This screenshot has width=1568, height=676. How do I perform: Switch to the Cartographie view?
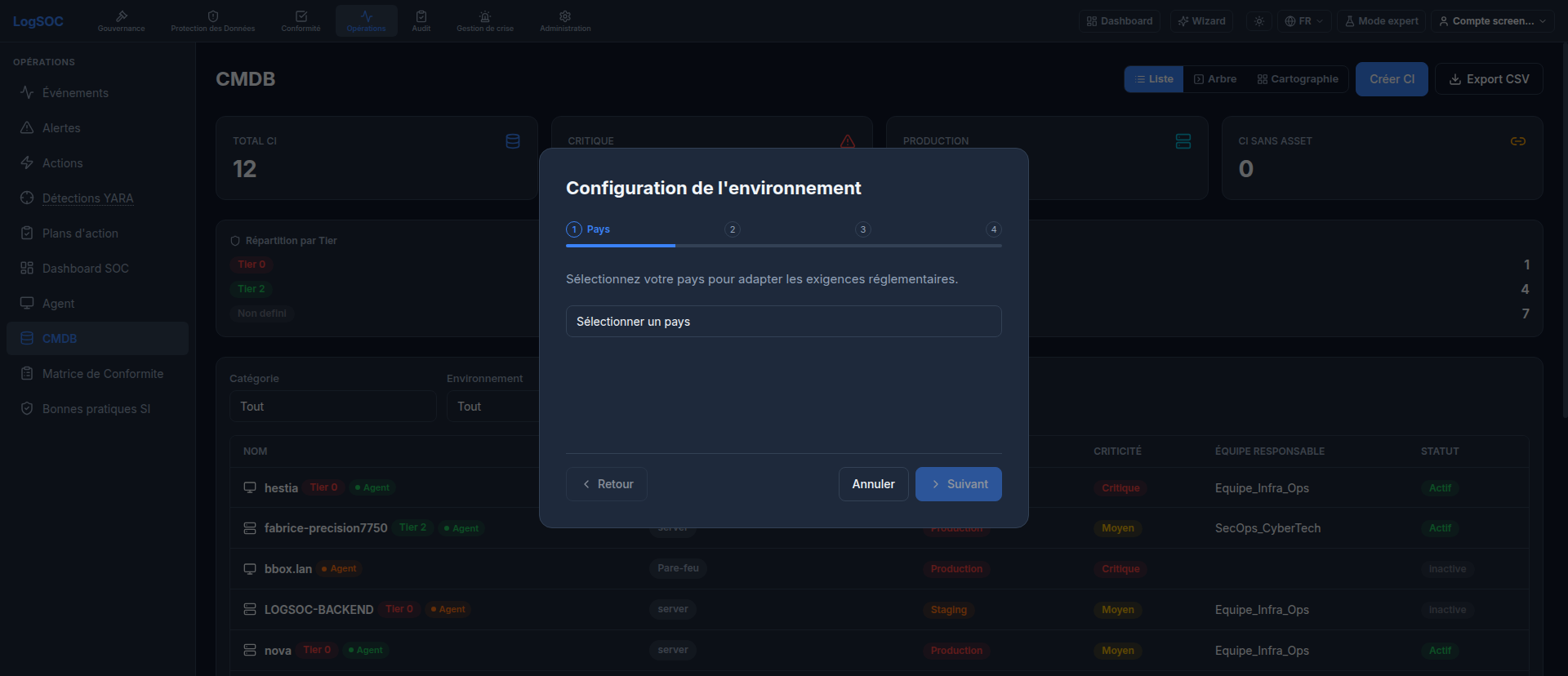pos(1298,79)
